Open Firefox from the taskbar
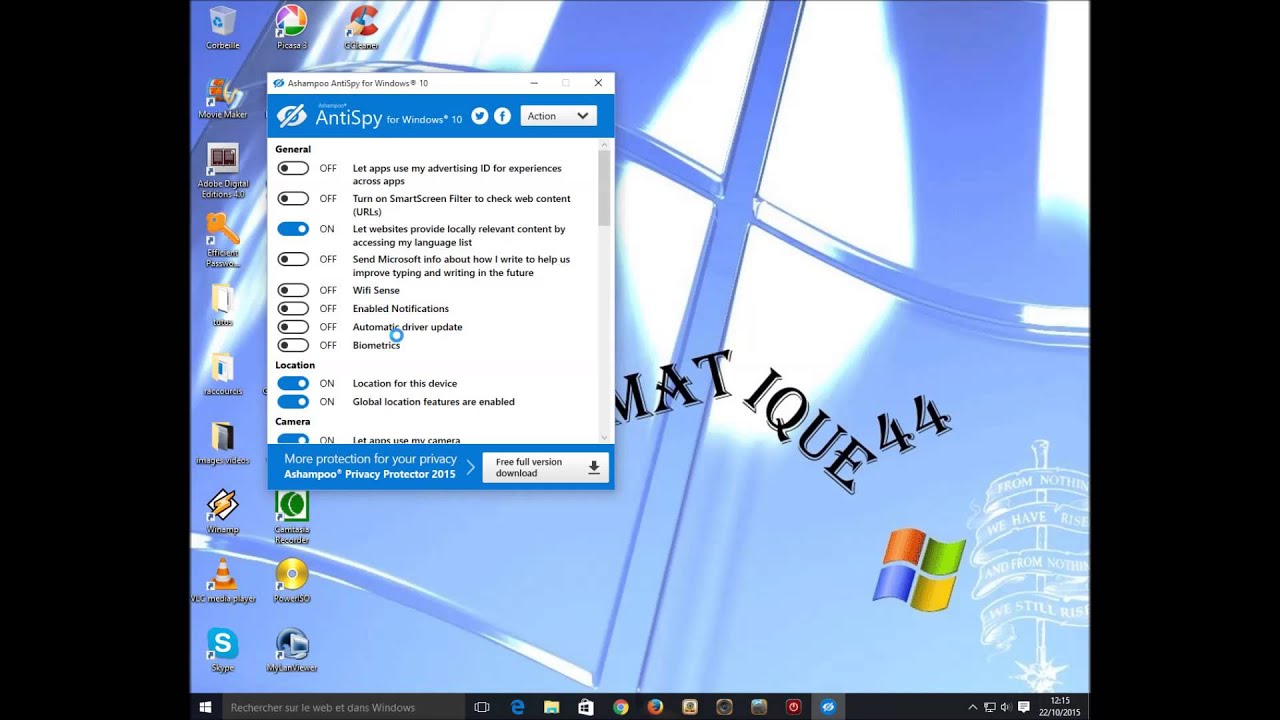 coord(655,707)
